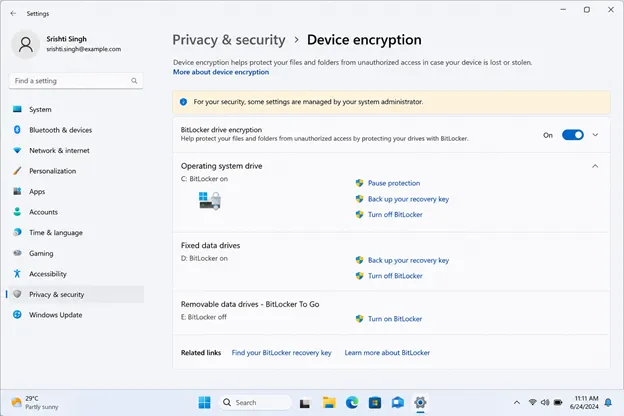This screenshot has height=416, width=624.
Task: Click the Settings gear on the taskbar
Action: pos(420,402)
